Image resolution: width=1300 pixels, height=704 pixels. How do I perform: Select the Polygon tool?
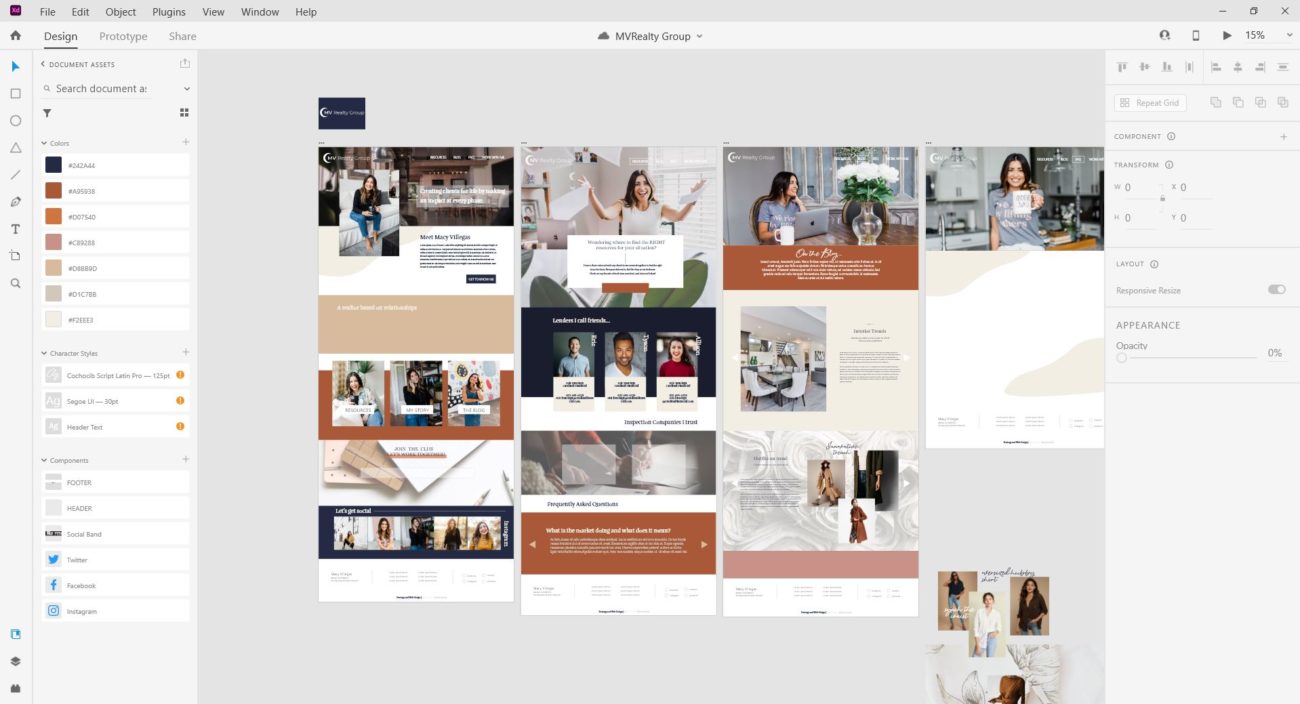(15, 147)
